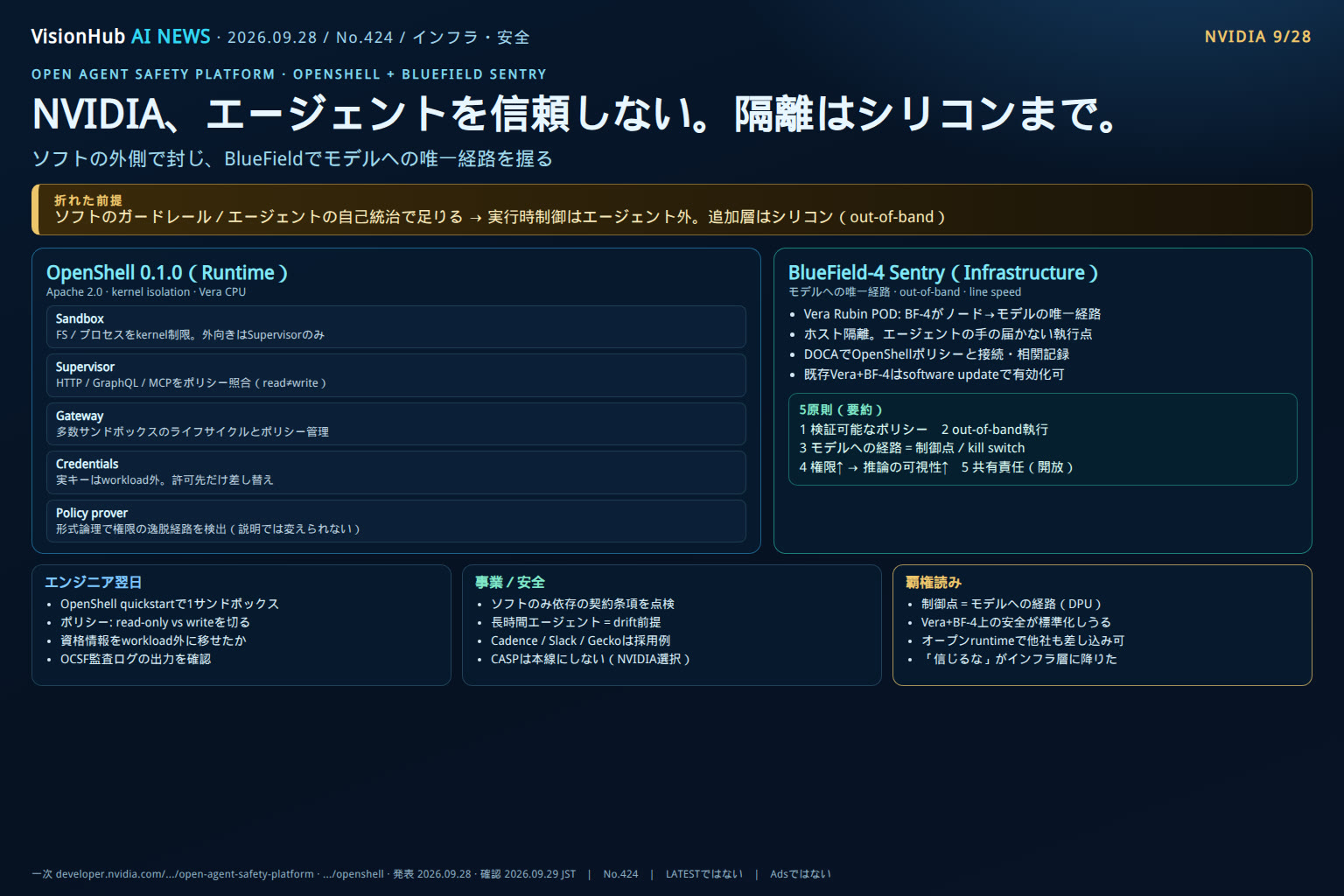Screen dimensions: 1344x896
Task: Click the 制御点 = モデルへの経路 bullet
Action: [1011, 604]
